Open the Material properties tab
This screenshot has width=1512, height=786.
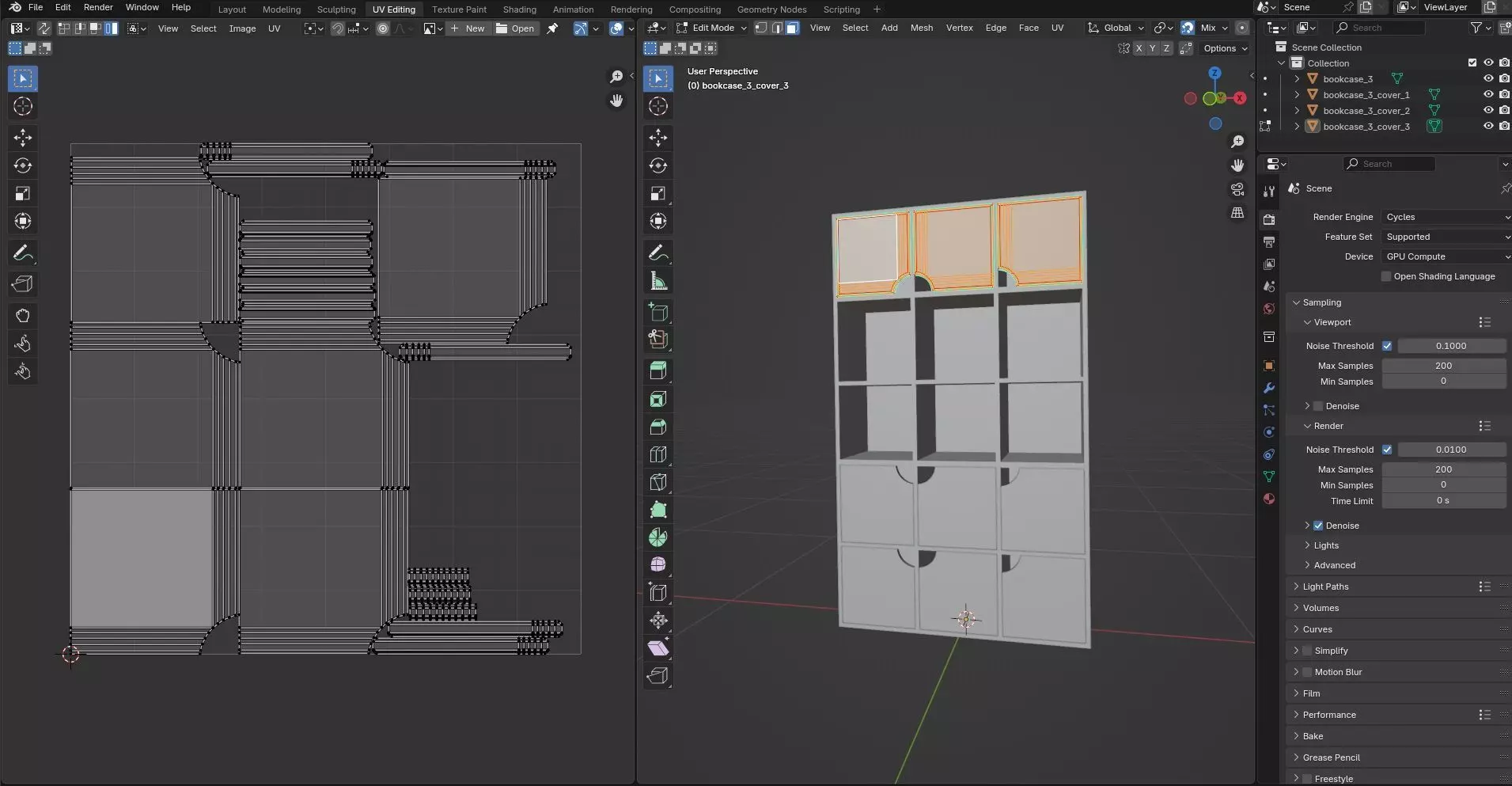pos(1269,499)
